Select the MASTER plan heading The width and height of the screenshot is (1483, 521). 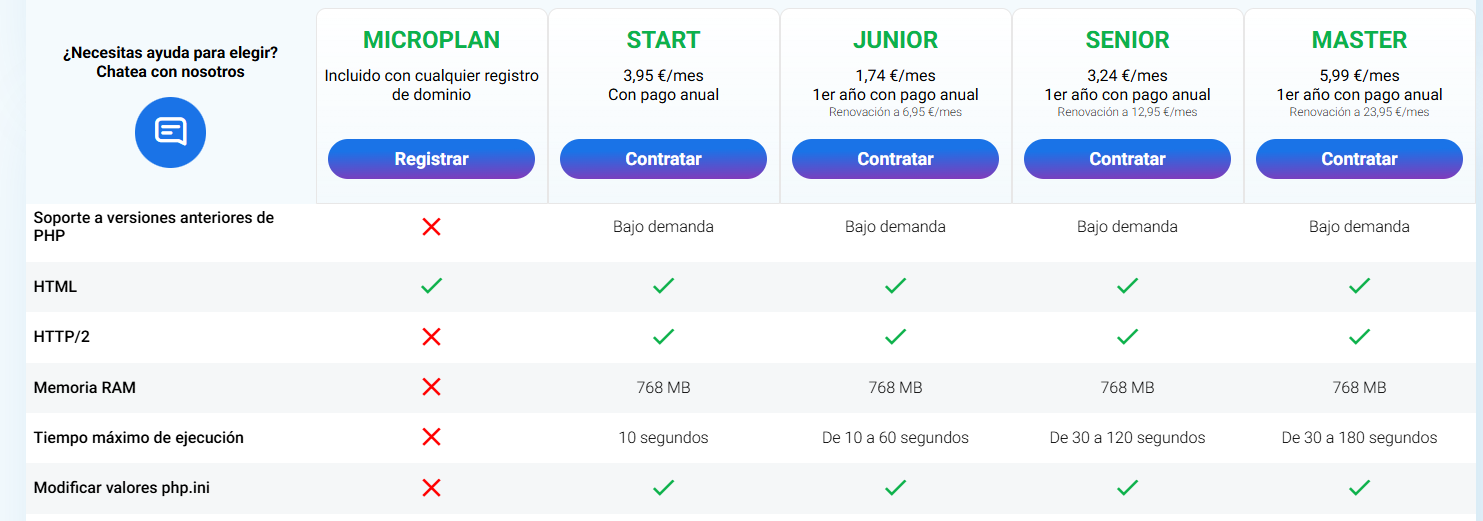pos(1359,40)
